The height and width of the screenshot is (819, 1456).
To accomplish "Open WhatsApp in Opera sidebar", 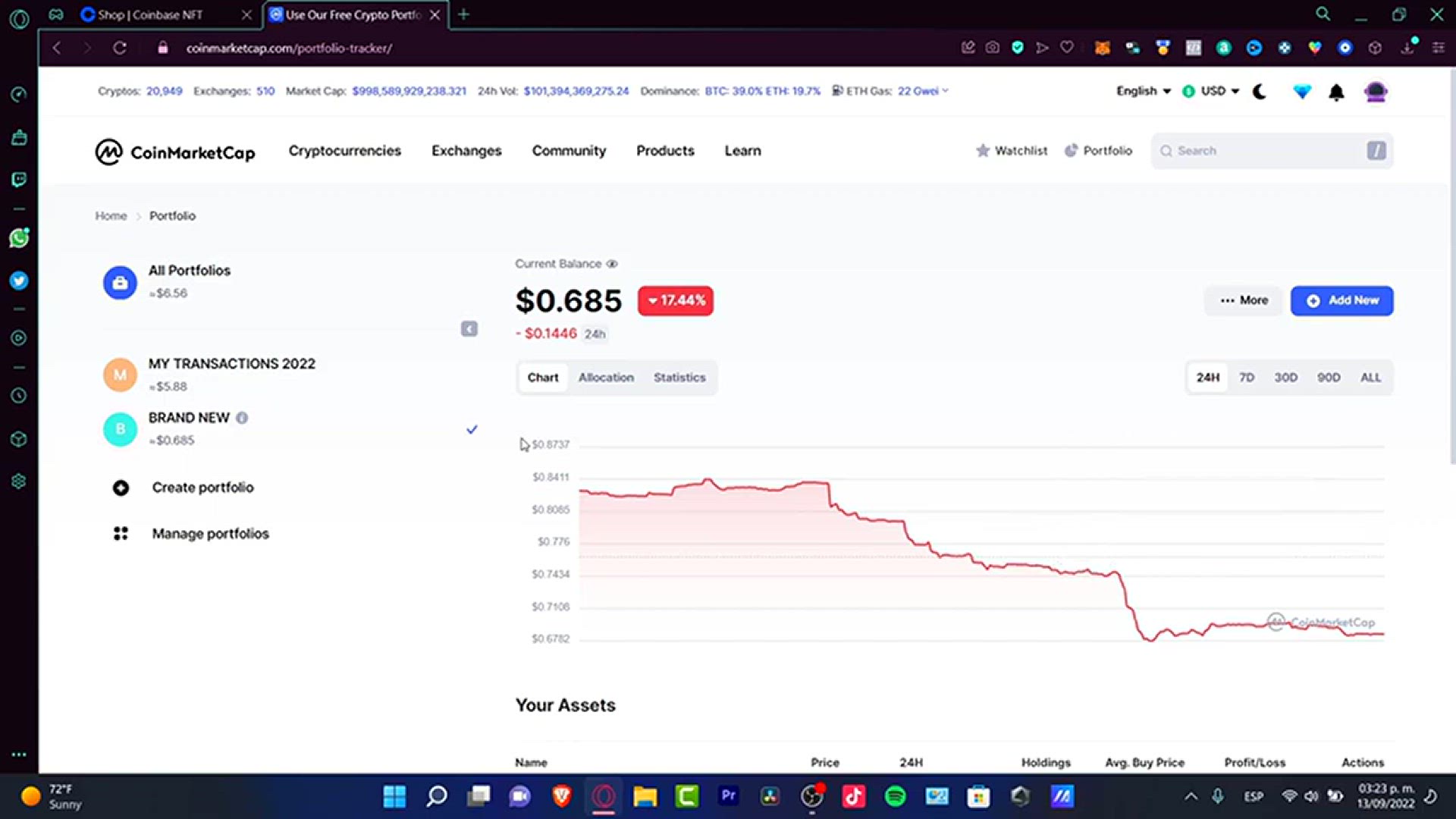I will pos(19,238).
